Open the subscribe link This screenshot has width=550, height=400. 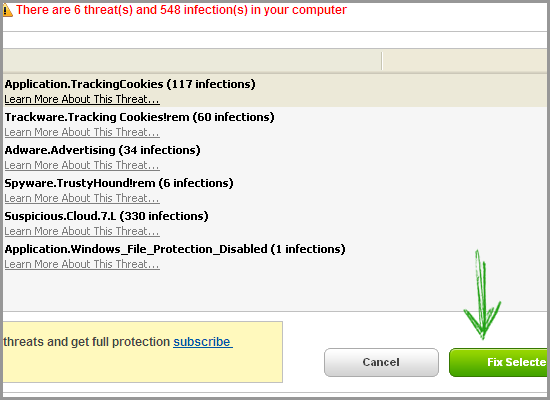point(203,342)
